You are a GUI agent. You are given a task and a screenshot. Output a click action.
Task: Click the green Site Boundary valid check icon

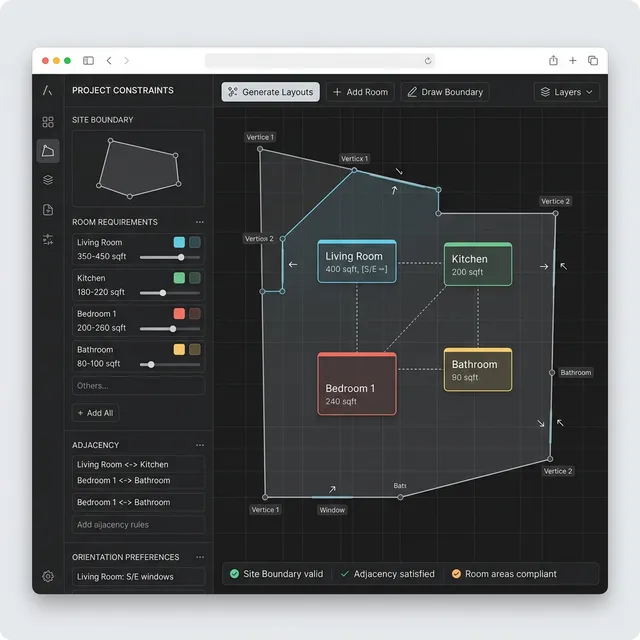pos(234,574)
